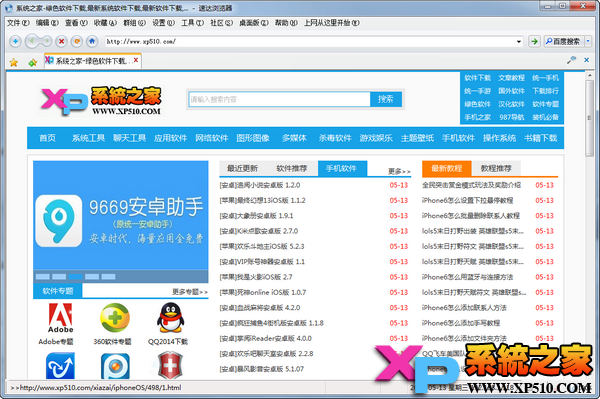Open the 上网从这里开始 menu
The image size is (600, 399).
coord(332,23)
